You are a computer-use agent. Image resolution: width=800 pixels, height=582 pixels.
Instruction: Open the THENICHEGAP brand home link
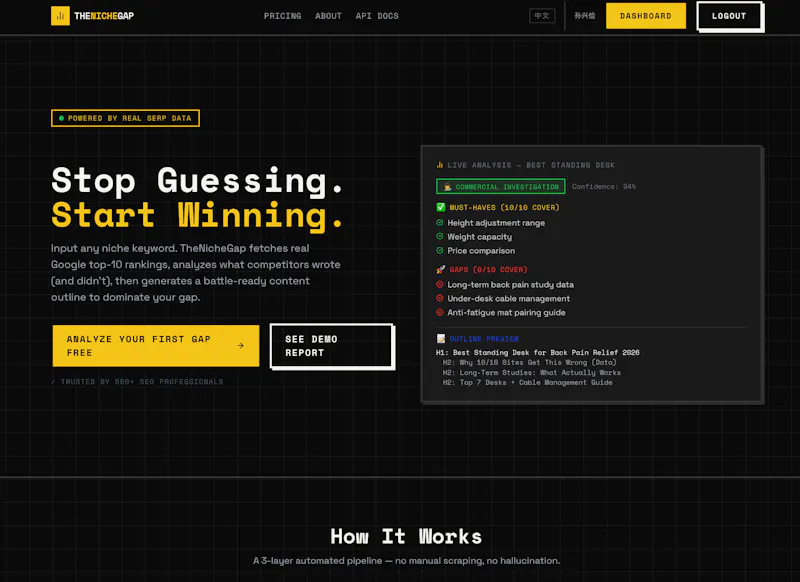coord(92,16)
